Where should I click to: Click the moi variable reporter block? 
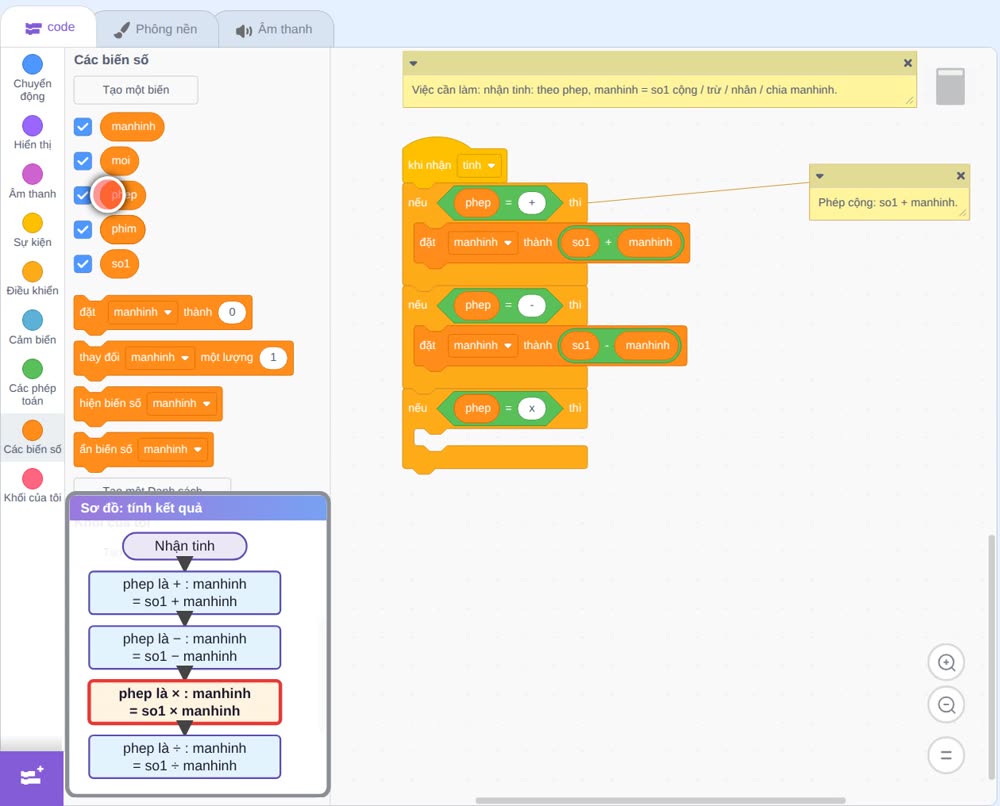coord(120,161)
